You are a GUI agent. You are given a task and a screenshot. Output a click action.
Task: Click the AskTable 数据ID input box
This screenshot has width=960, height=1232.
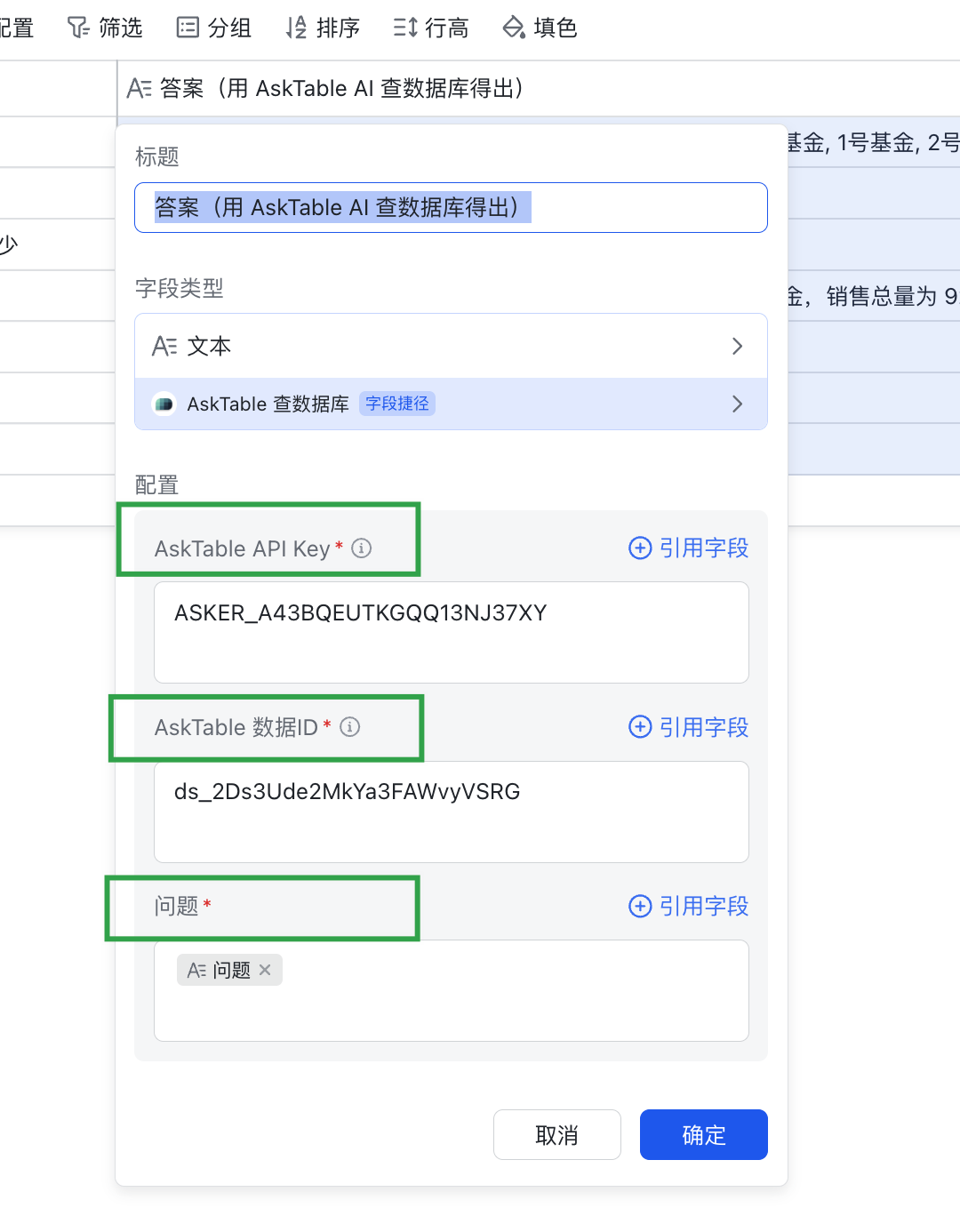[x=451, y=812]
